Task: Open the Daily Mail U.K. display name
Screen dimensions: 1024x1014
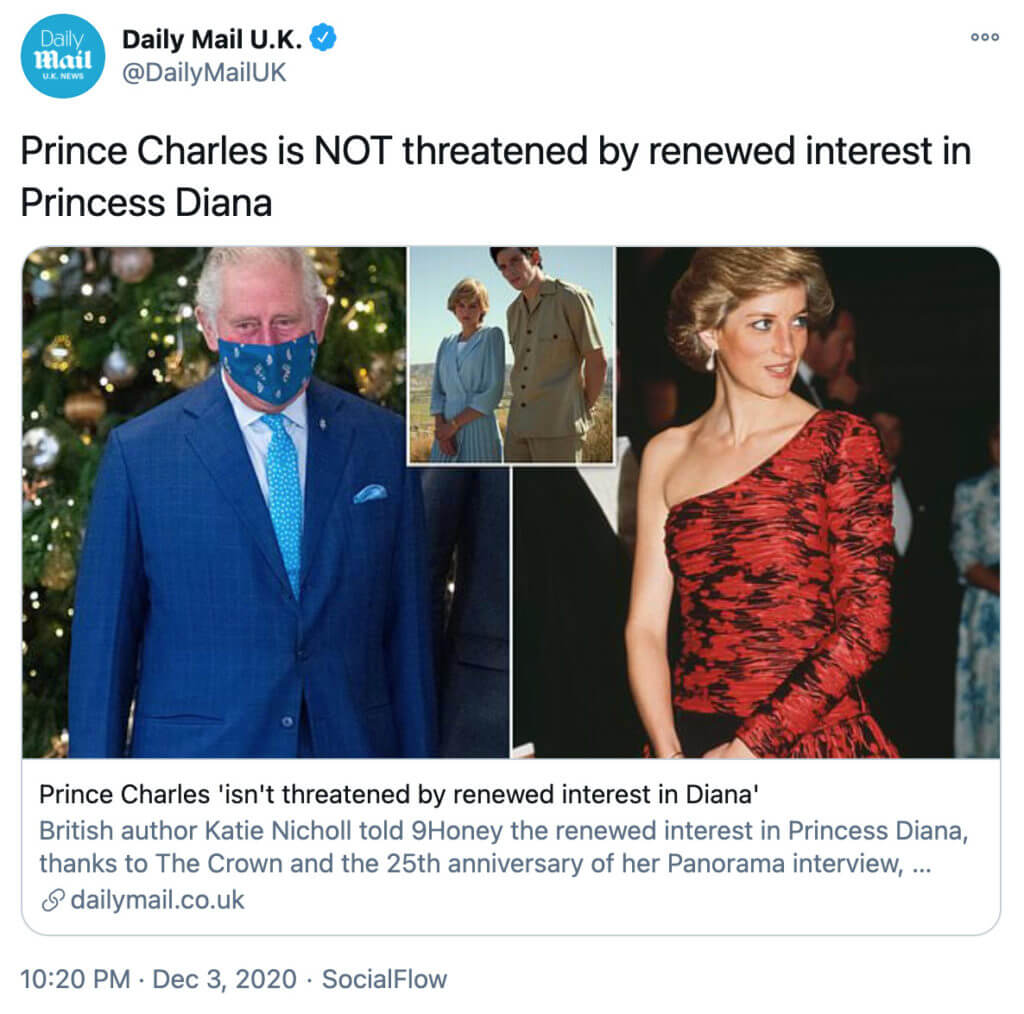Action: [214, 39]
